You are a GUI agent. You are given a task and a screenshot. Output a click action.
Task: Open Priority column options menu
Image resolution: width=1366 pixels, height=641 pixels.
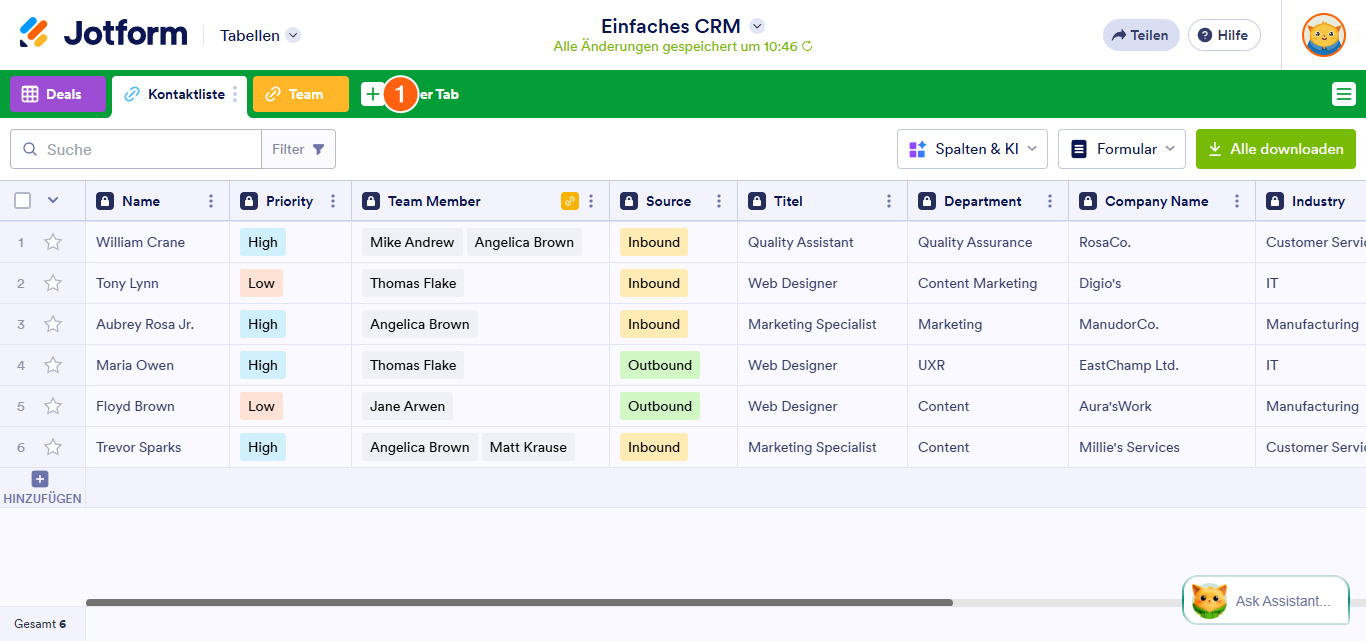333,201
